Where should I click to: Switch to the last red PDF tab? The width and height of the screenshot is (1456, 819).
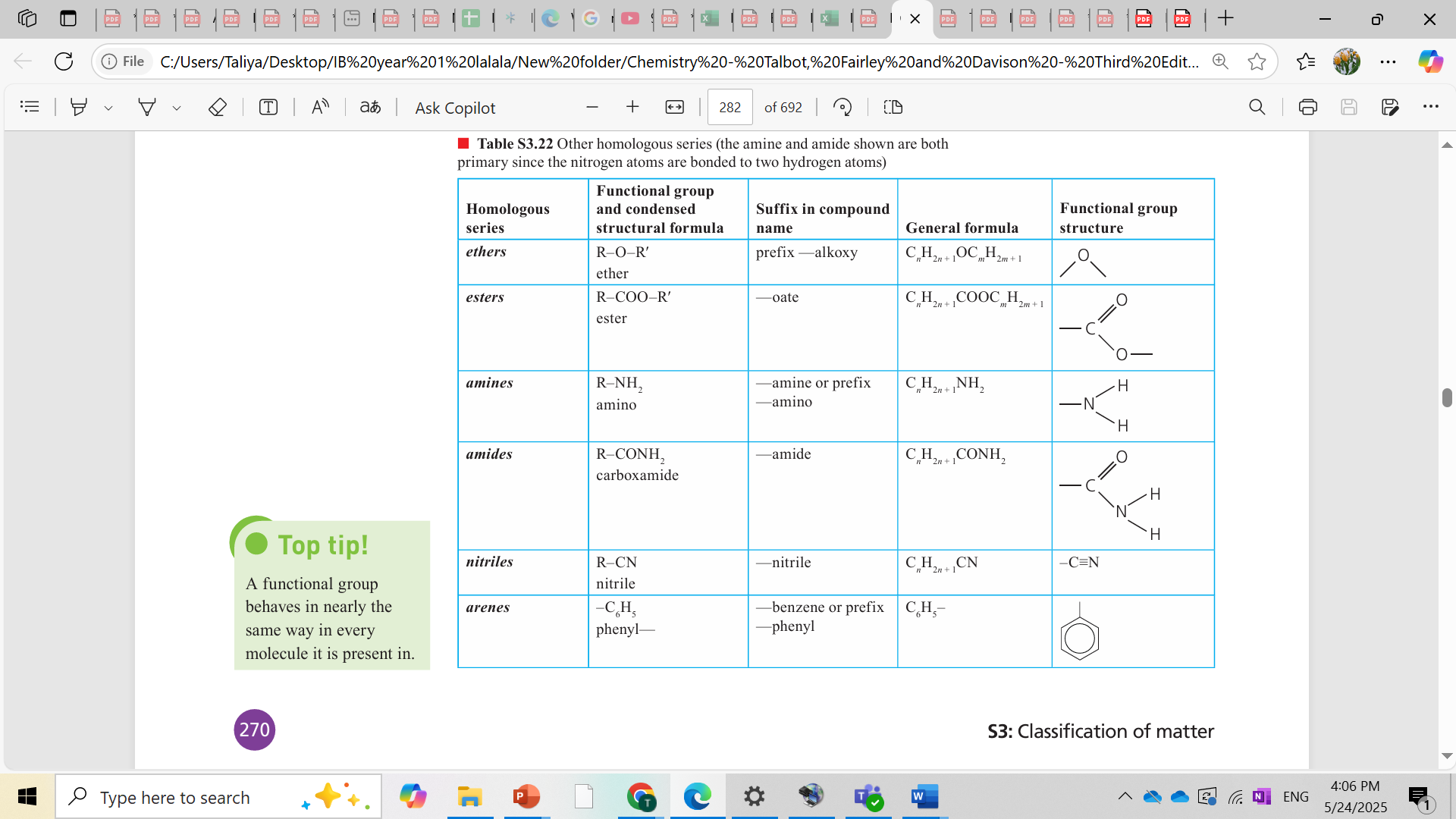click(1182, 18)
